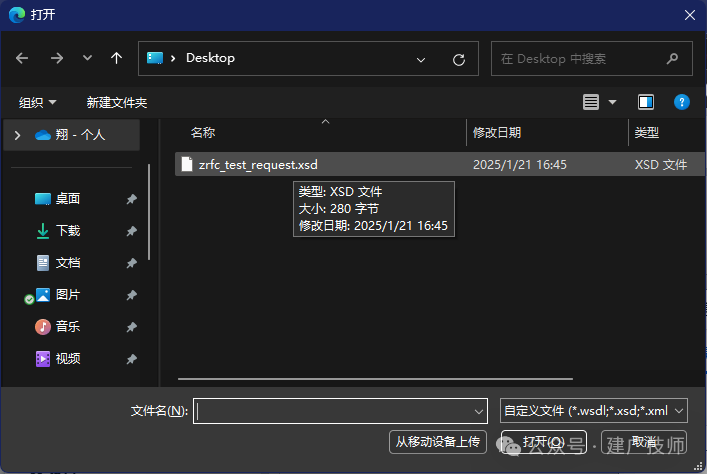Open 图片 in the sidebar
Screen dimensions: 707x474
click(68, 295)
